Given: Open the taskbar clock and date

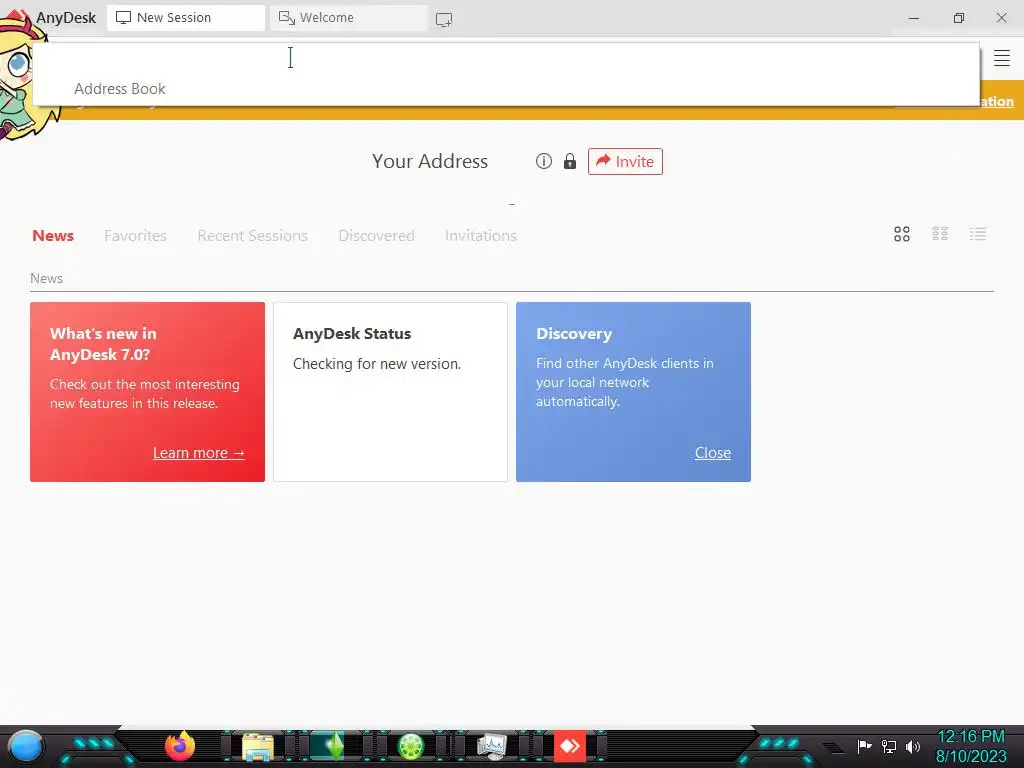Looking at the screenshot, I should [971, 746].
